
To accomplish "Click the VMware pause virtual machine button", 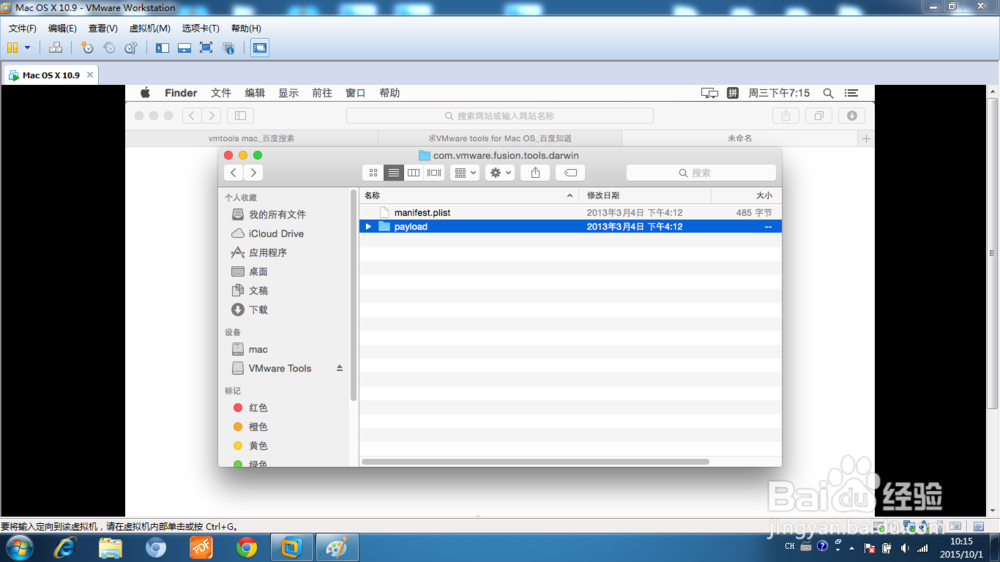I will [x=12, y=48].
